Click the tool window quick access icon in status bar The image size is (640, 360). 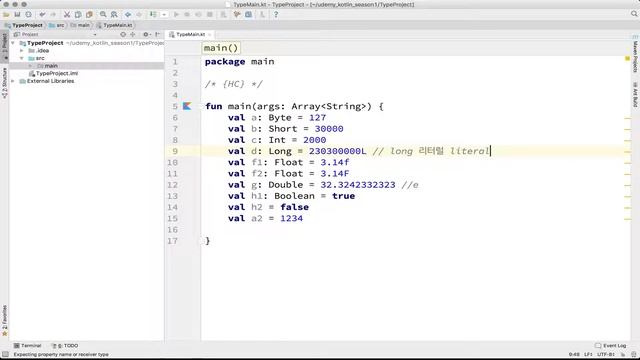coord(5,355)
